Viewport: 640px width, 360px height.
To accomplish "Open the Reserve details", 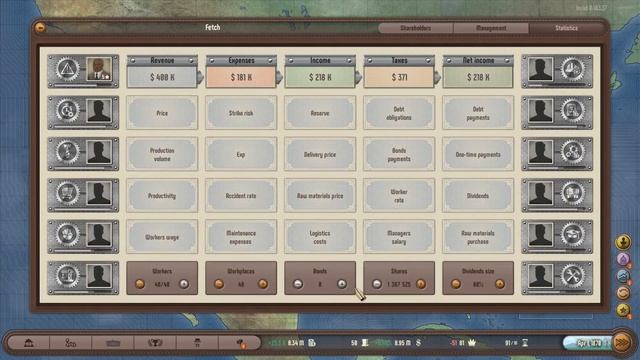I will [320, 113].
